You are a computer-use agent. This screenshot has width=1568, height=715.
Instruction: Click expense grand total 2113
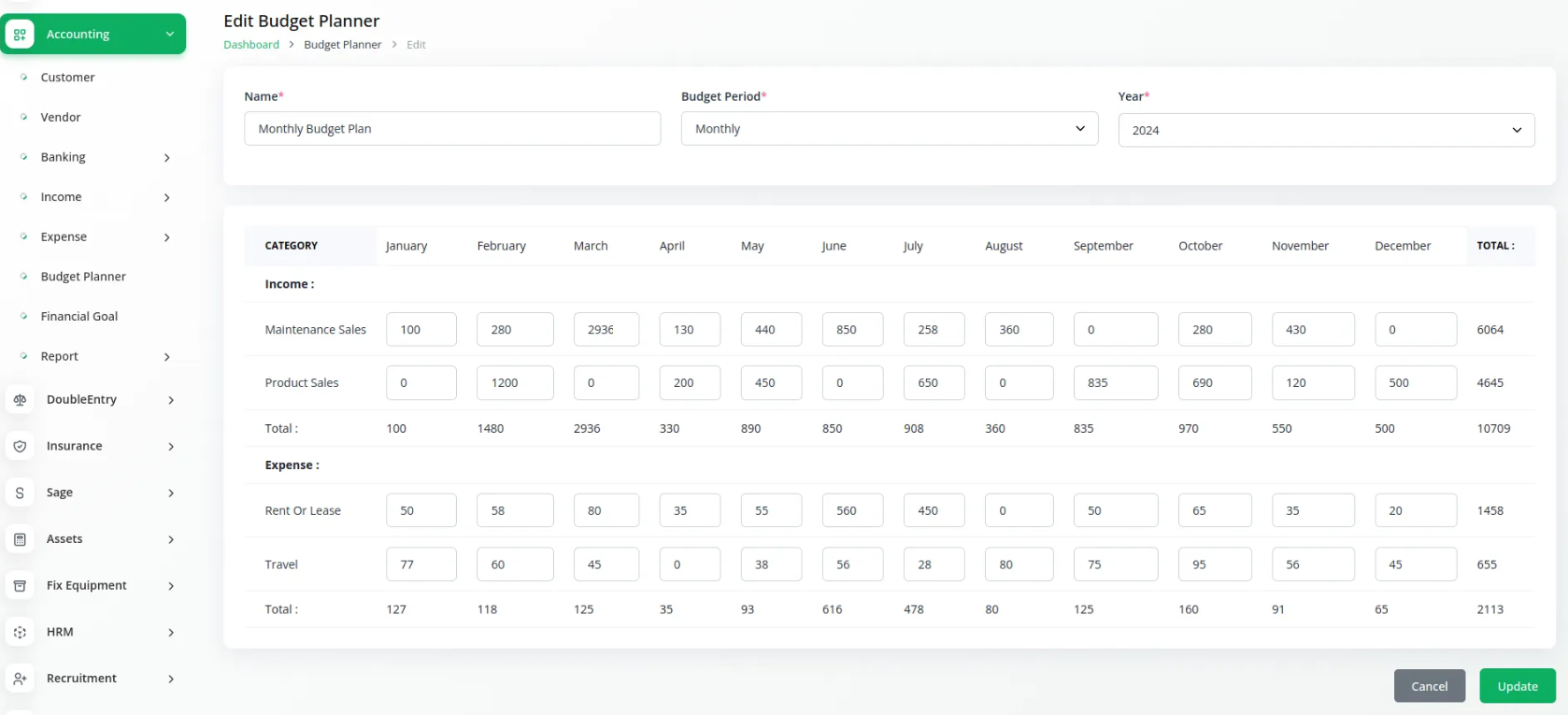click(1490, 609)
